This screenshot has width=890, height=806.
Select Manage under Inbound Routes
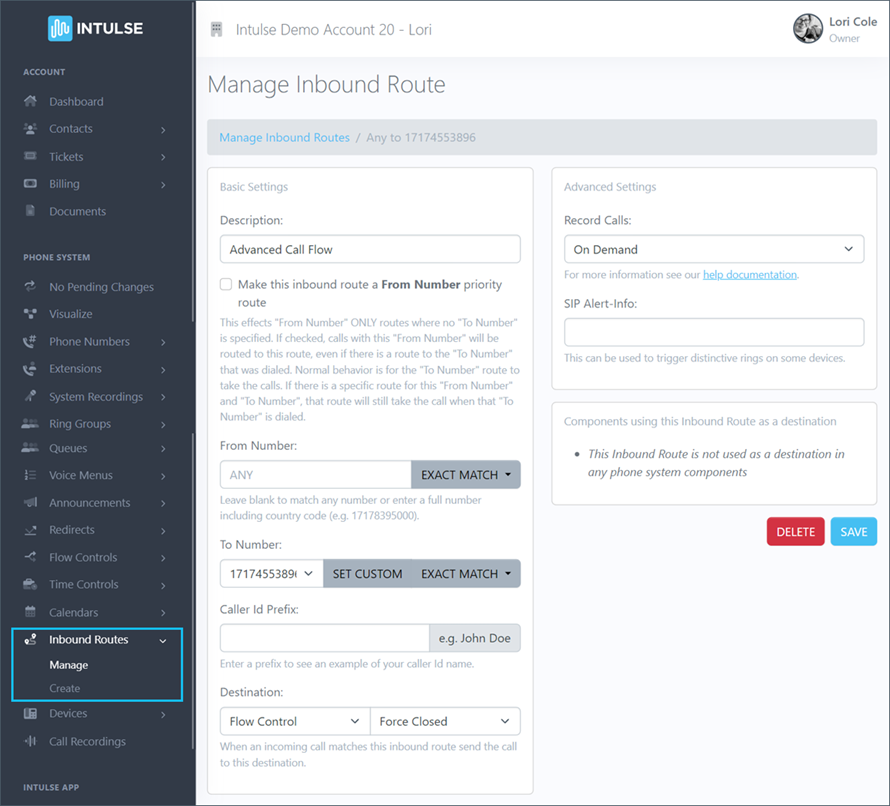69,665
